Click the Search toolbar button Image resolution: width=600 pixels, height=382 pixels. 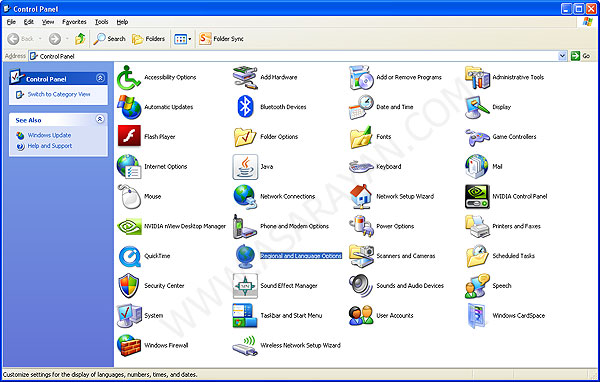click(109, 39)
